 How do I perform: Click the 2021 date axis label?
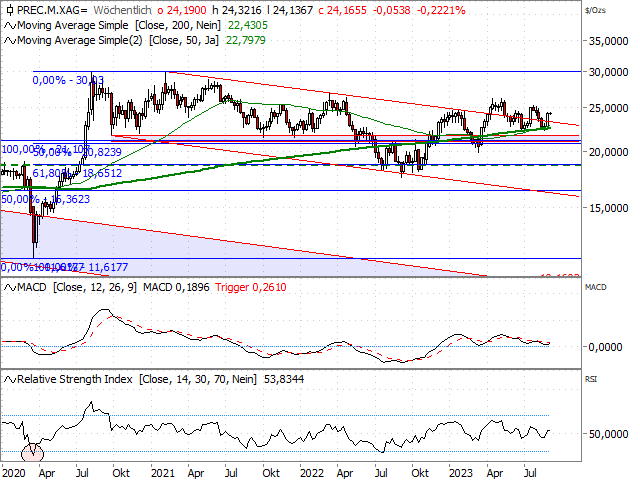[162, 473]
